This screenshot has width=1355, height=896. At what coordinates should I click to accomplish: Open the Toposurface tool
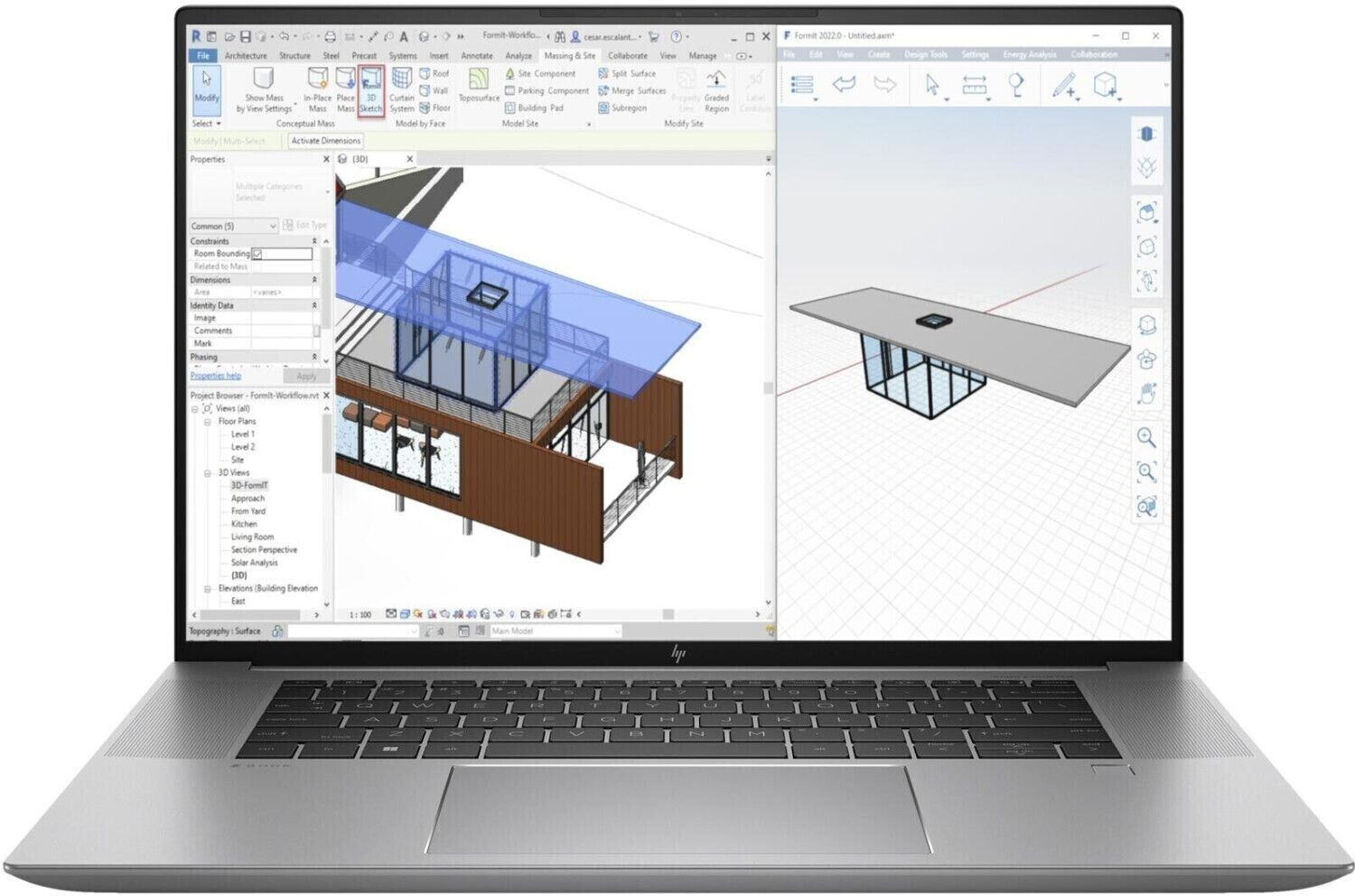(x=477, y=88)
